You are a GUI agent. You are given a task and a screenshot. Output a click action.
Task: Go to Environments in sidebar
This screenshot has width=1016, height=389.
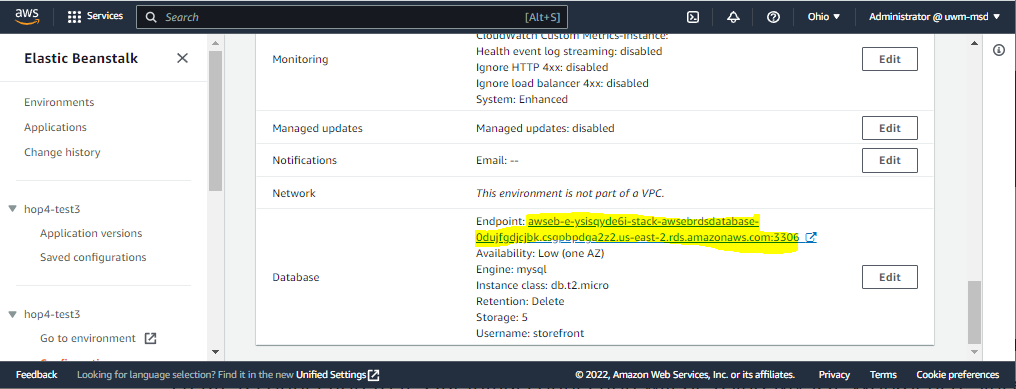coord(59,102)
